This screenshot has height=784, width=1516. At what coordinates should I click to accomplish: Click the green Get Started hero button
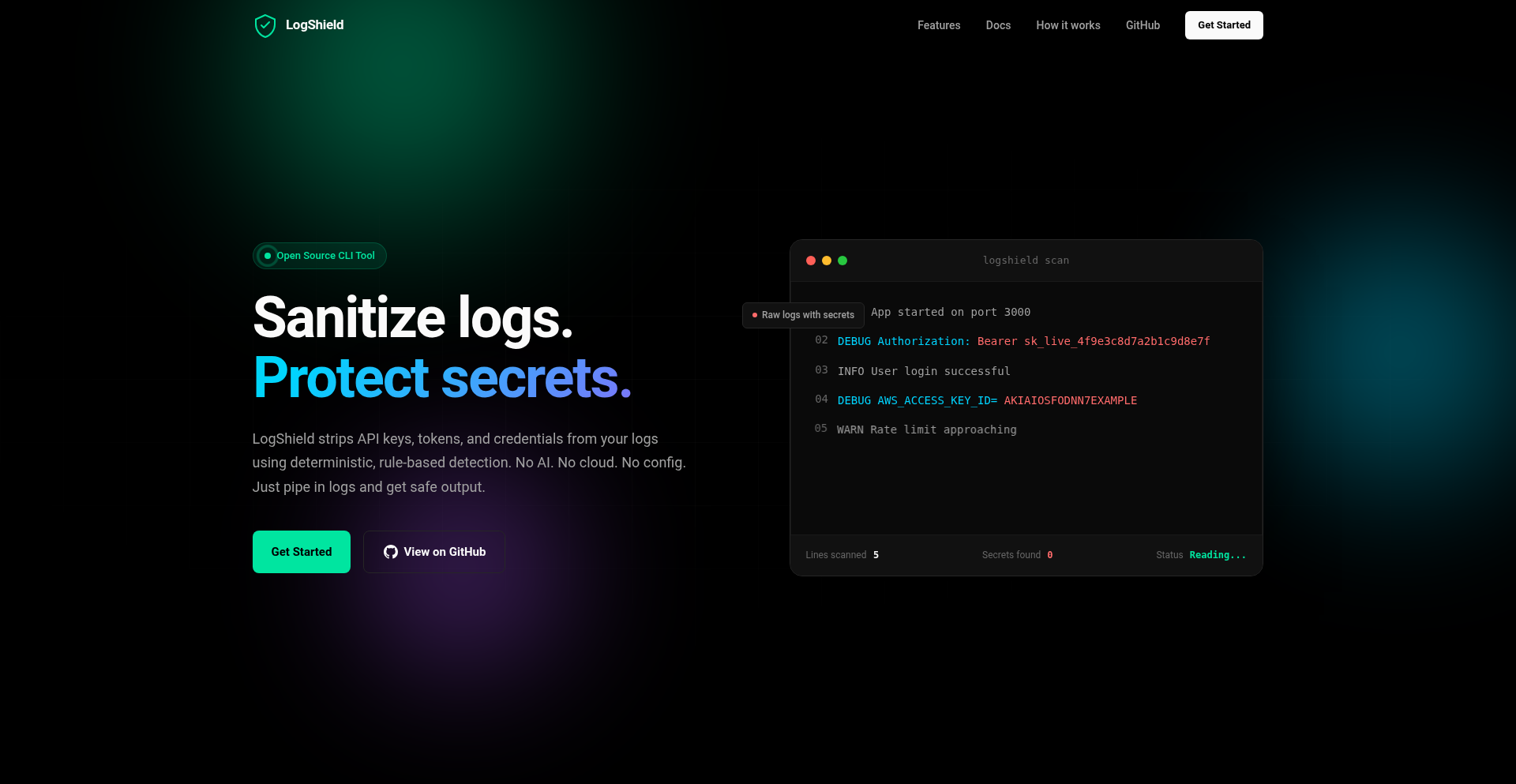[x=301, y=552]
